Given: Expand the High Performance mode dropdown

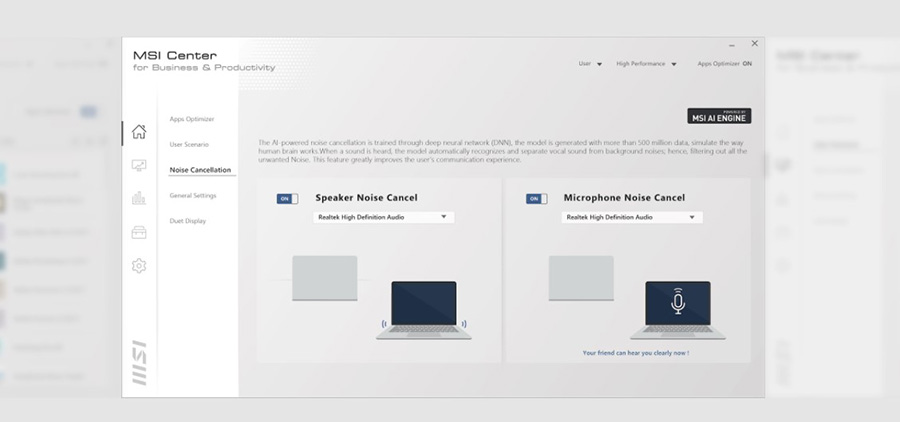Looking at the screenshot, I should (x=646, y=64).
